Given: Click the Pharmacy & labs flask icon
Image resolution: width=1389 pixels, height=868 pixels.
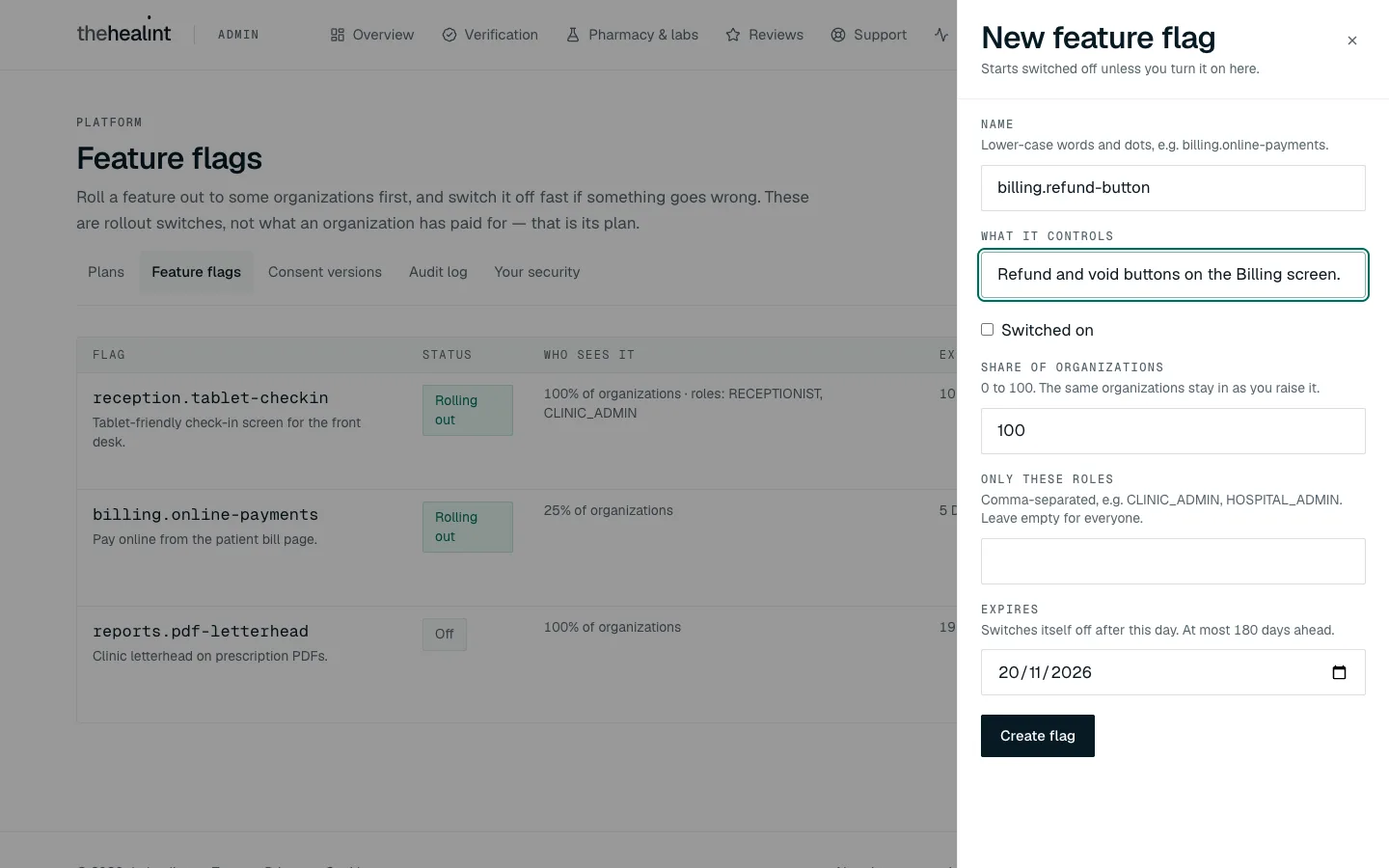Looking at the screenshot, I should [x=573, y=35].
